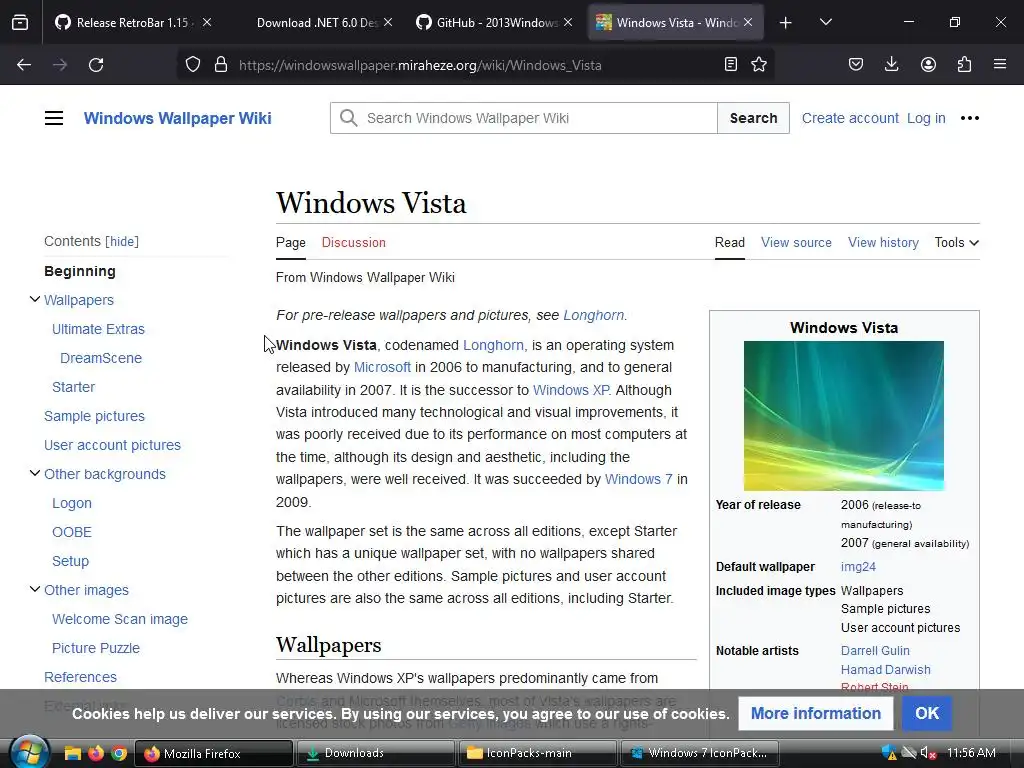1024x768 pixels.
Task: Accept cookies with OK button
Action: 927,713
